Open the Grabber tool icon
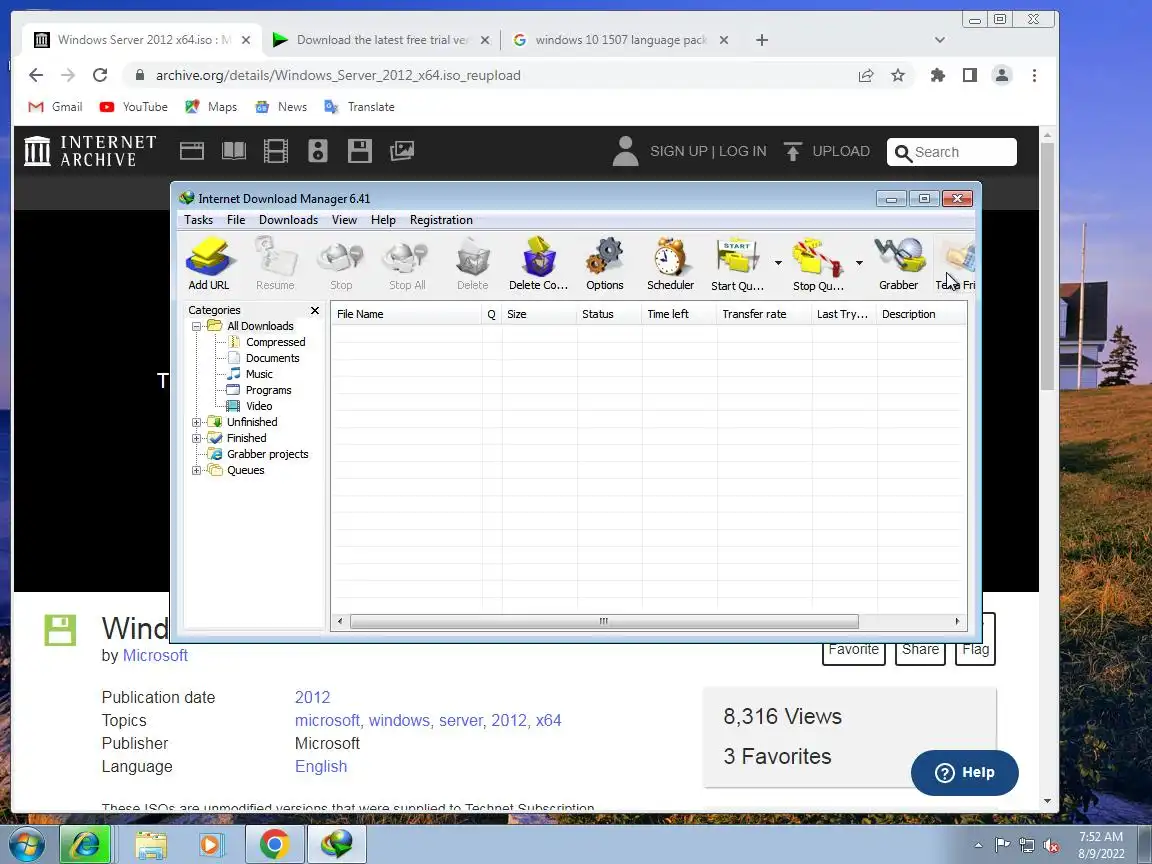The height and width of the screenshot is (864, 1152). [x=899, y=263]
